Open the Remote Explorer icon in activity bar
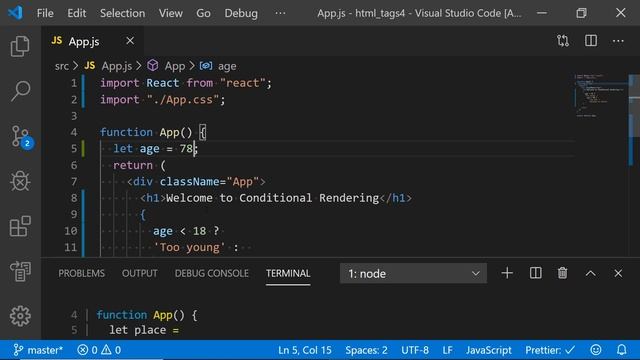The image size is (640, 360). 20,271
